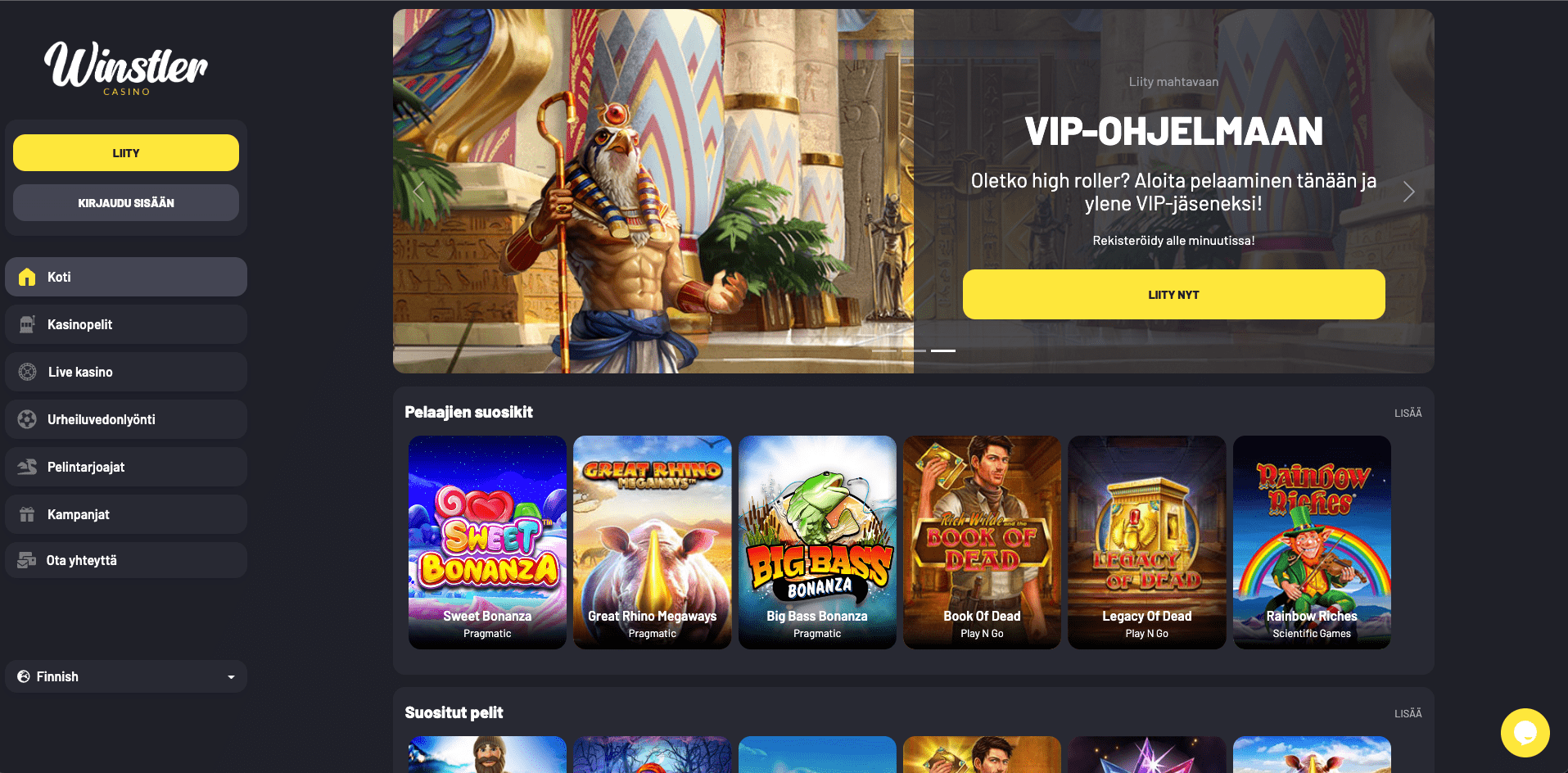Go to previous banner slide arrow
Viewport: 1568px width, 773px height.
click(x=418, y=192)
